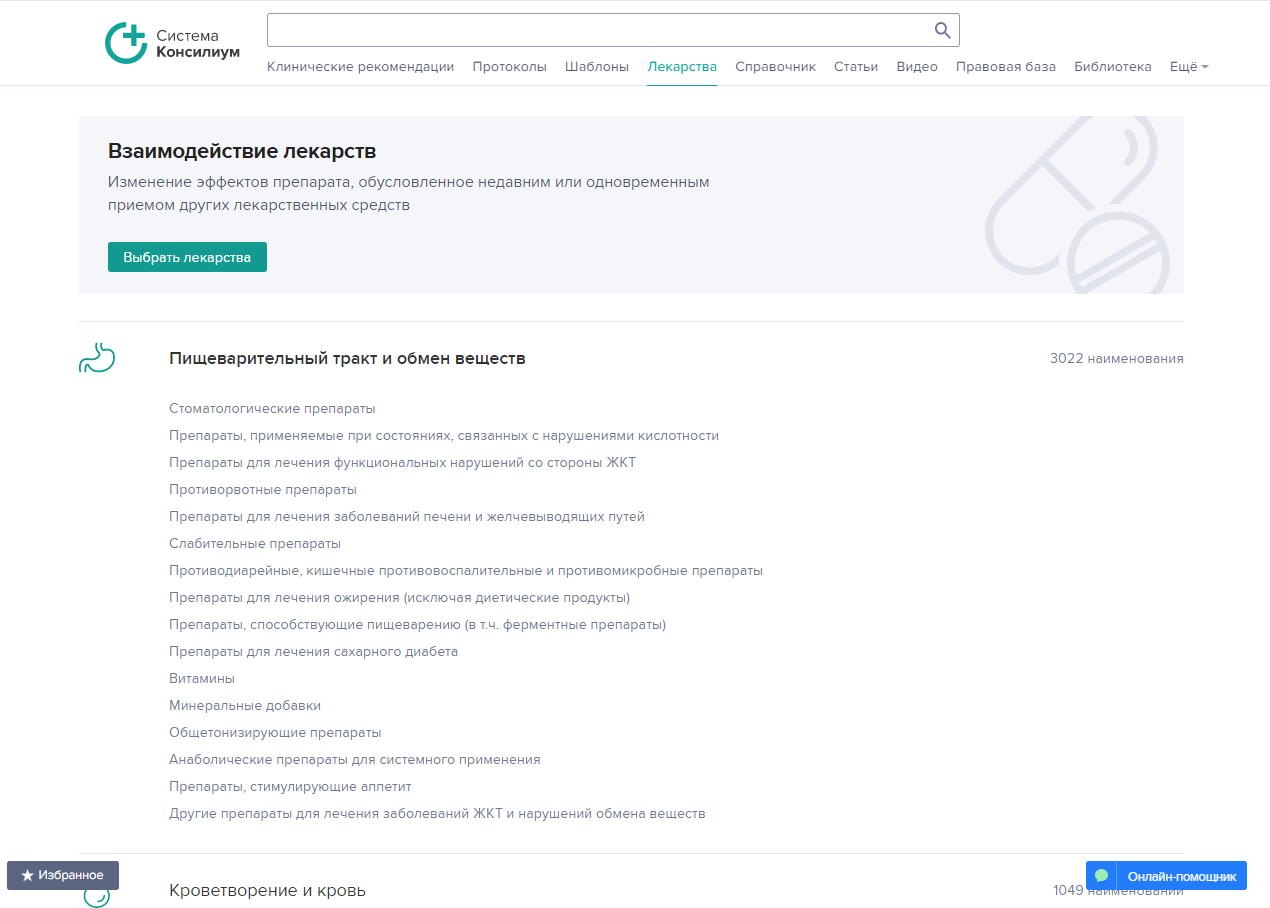
Task: Click the Система Консилиум logo
Action: pos(172,43)
